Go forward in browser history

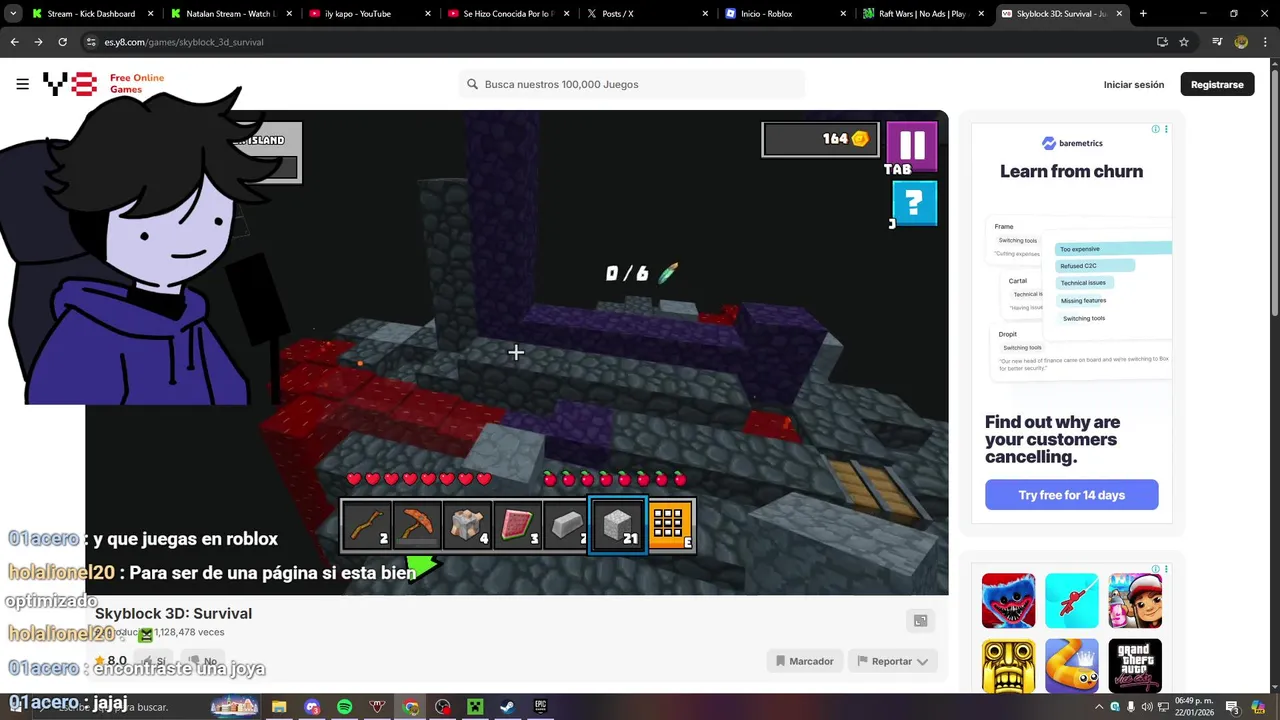(x=38, y=42)
